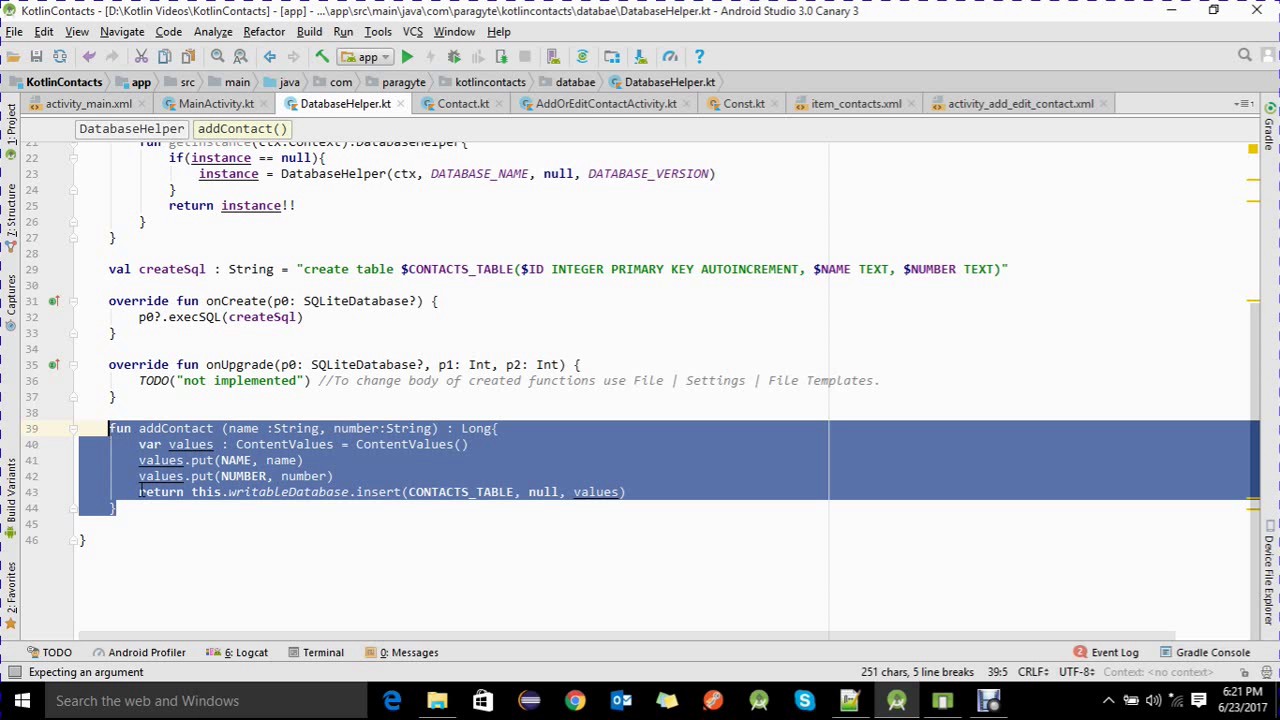Click the Windows search box in taskbar
Viewport: 1280px width, 720px height.
(x=205, y=701)
